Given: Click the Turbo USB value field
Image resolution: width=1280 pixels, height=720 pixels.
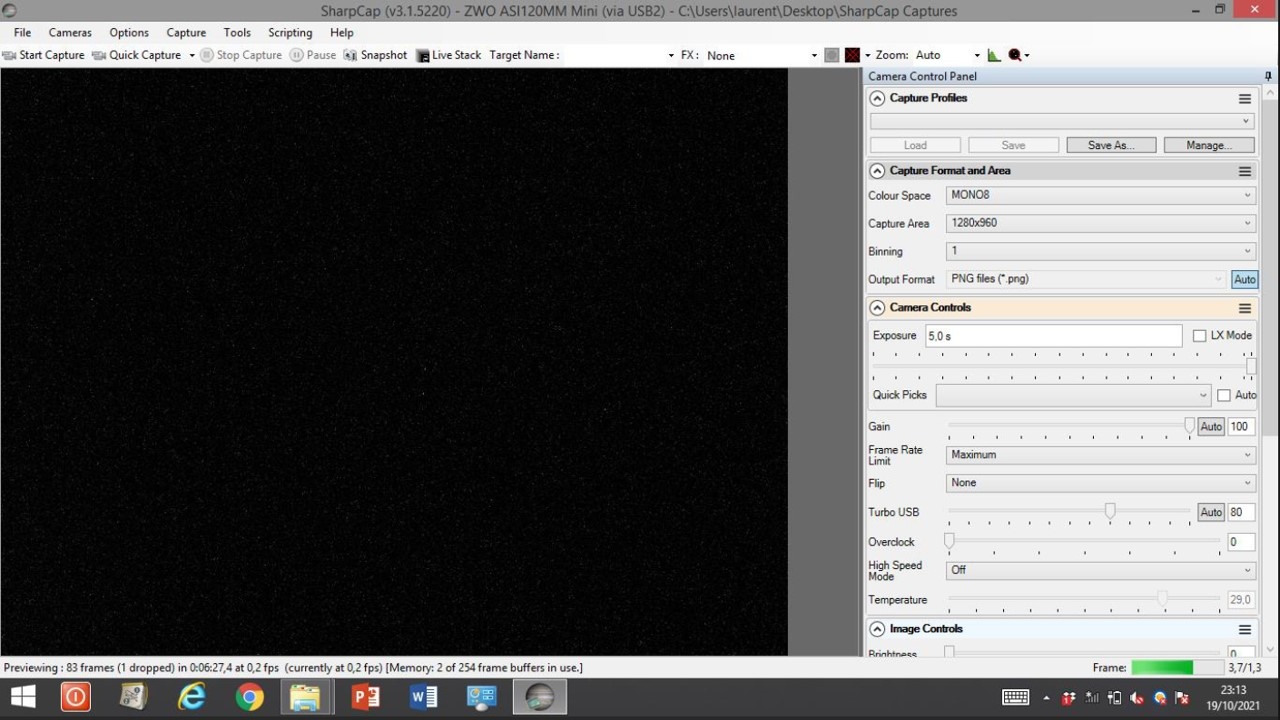Looking at the screenshot, I should point(1241,512).
